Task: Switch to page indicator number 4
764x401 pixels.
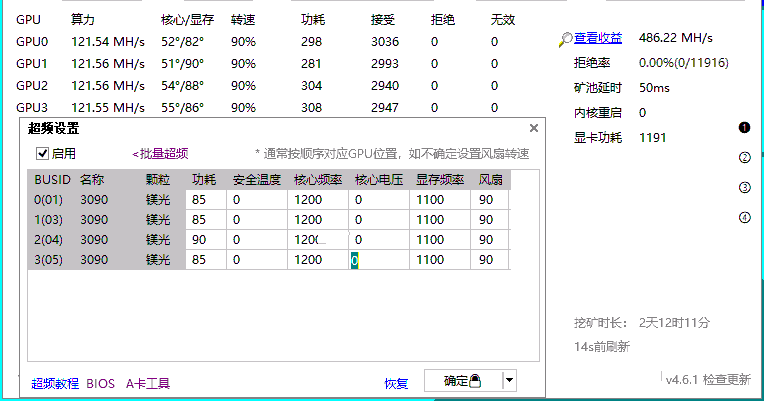Action: click(744, 217)
